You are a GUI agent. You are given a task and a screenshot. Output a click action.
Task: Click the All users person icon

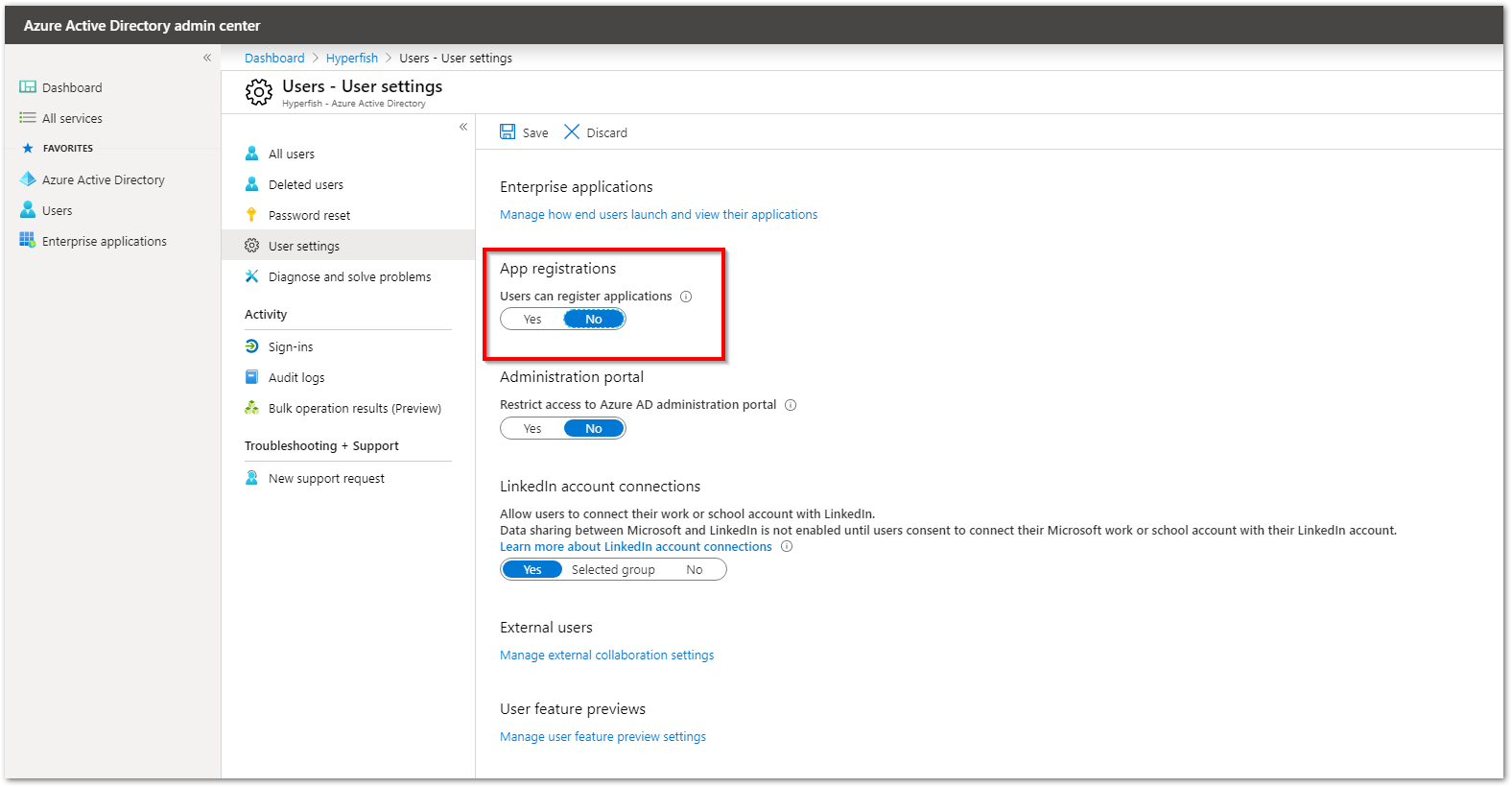[252, 154]
